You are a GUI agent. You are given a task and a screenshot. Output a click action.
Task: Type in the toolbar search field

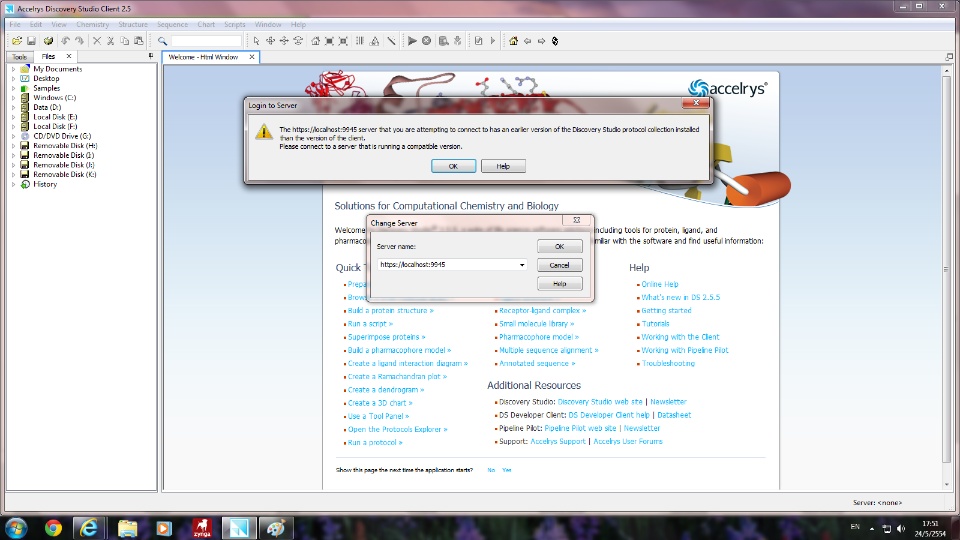[x=206, y=41]
